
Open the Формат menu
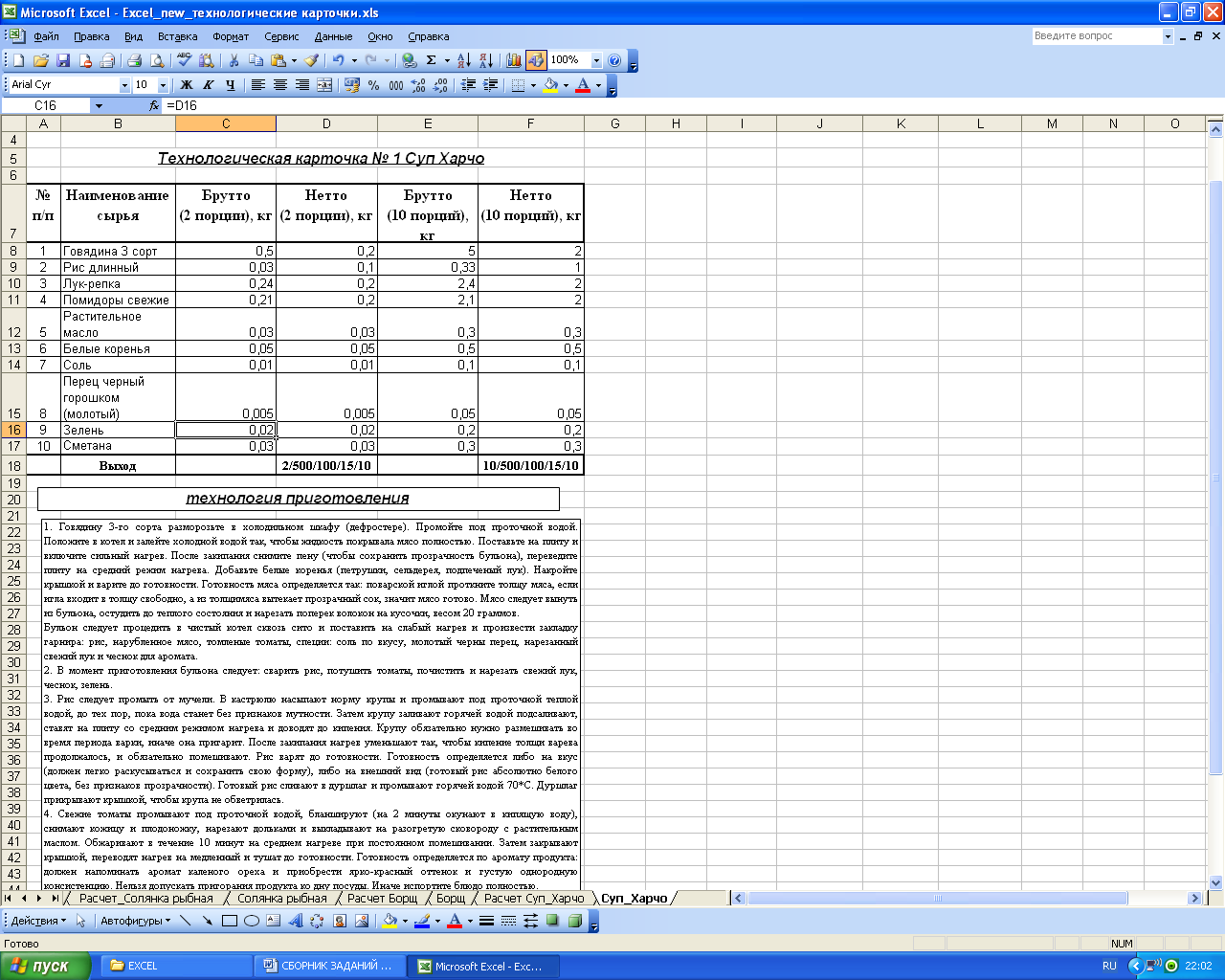pos(231,36)
